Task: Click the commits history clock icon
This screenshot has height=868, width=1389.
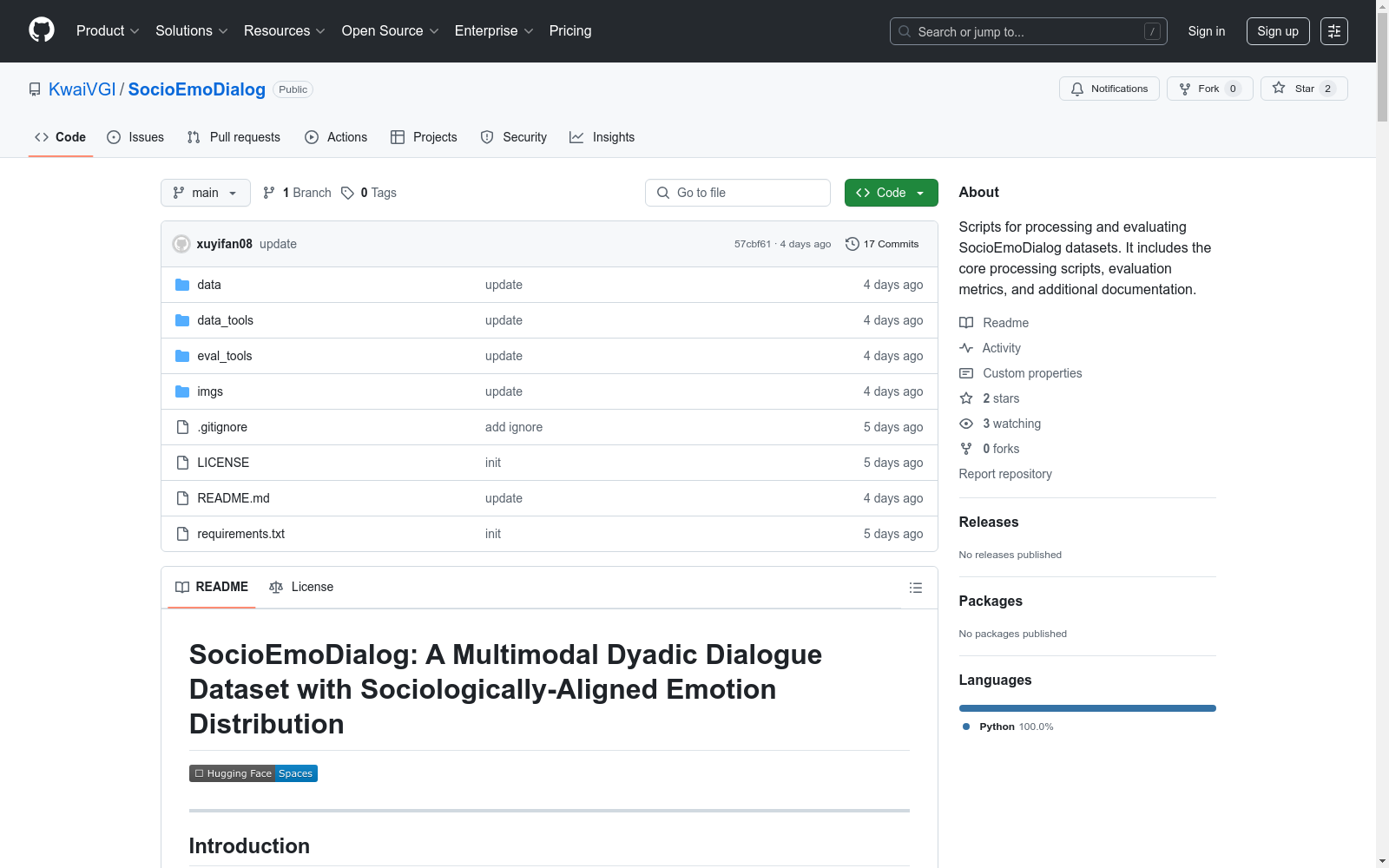Action: pyautogui.click(x=852, y=244)
